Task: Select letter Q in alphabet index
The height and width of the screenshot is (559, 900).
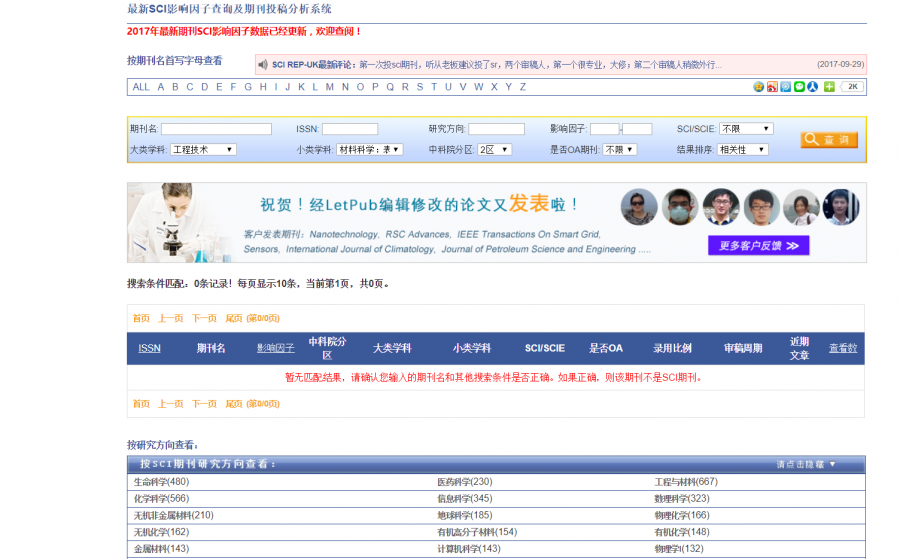Action: click(x=390, y=87)
